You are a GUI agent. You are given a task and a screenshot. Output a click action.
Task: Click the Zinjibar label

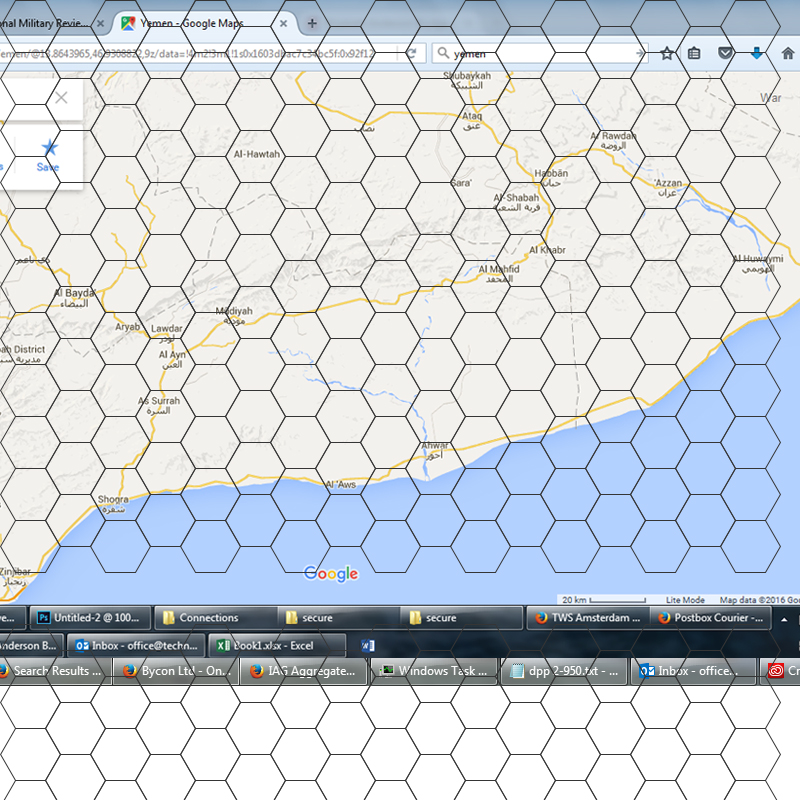[15, 576]
